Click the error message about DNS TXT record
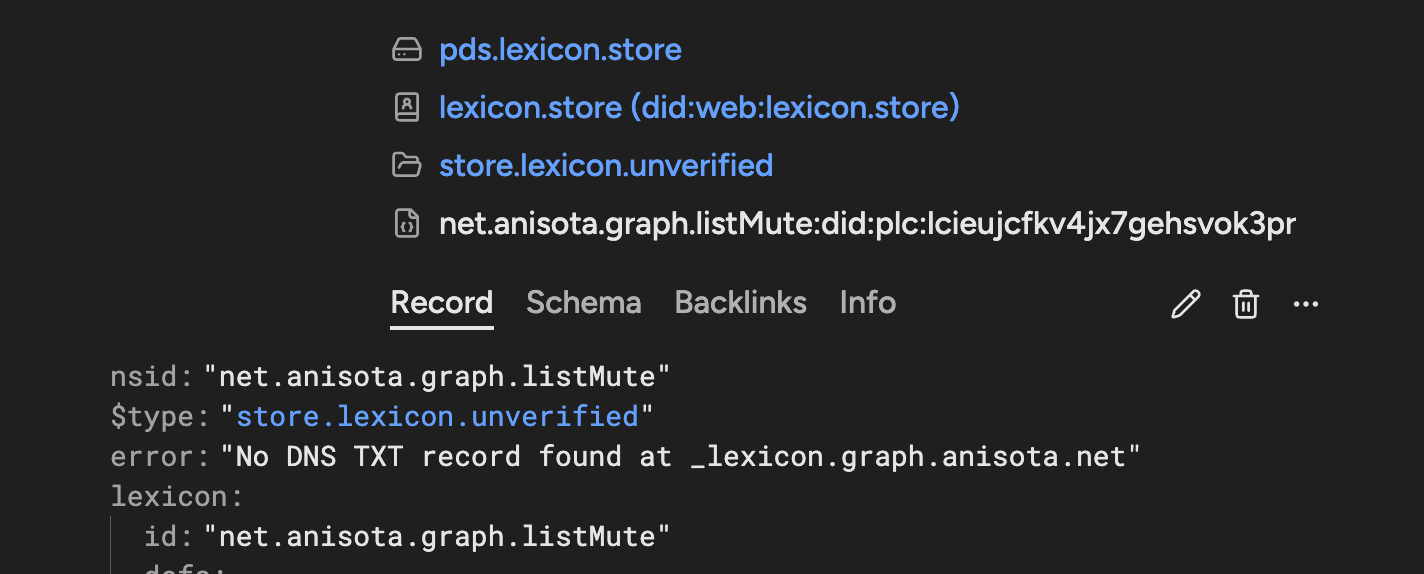1424x574 pixels. click(680, 456)
